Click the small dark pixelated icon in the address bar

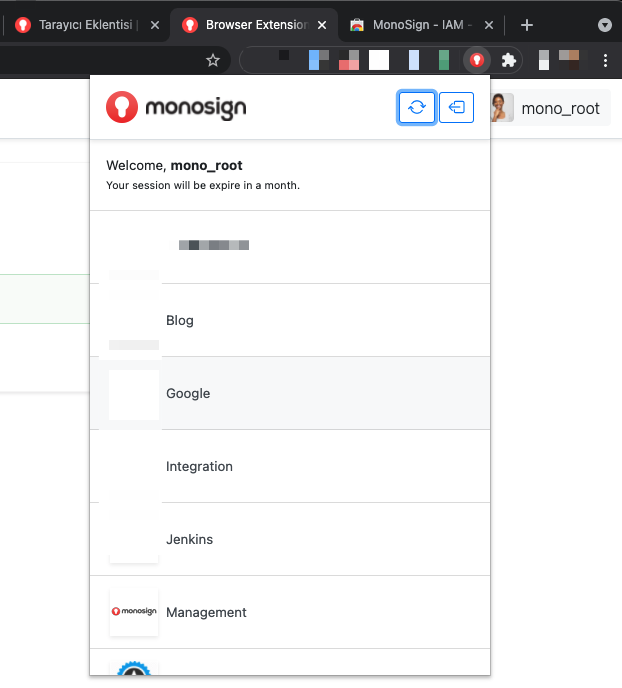click(x=284, y=55)
